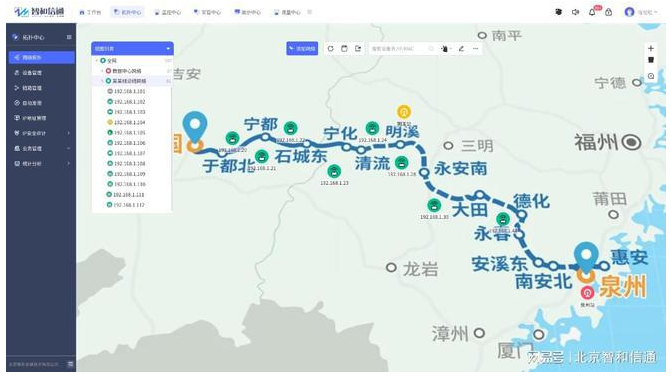Open the three-dot more options in the toolbar
Viewport: 671px width, 377px height.
coord(475,49)
